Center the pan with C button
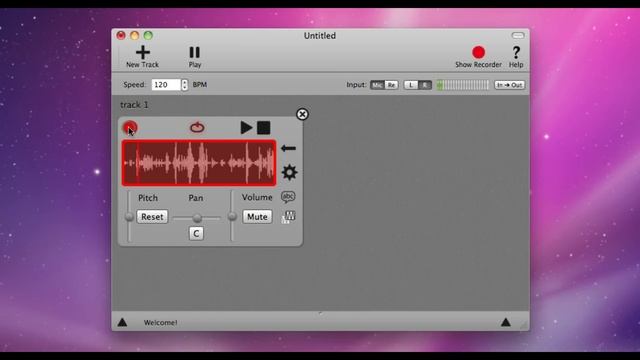This screenshot has height=360, width=640. pyautogui.click(x=196, y=233)
